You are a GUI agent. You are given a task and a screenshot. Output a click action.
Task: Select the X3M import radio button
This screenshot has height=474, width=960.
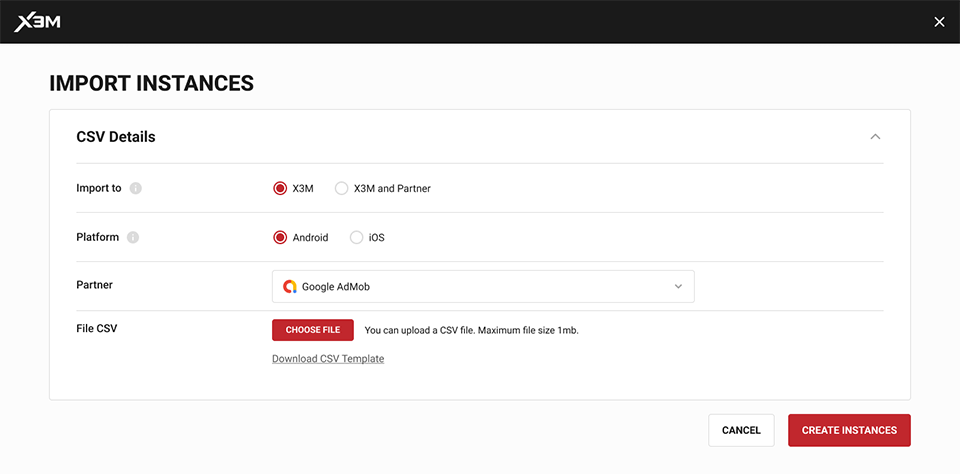280,188
